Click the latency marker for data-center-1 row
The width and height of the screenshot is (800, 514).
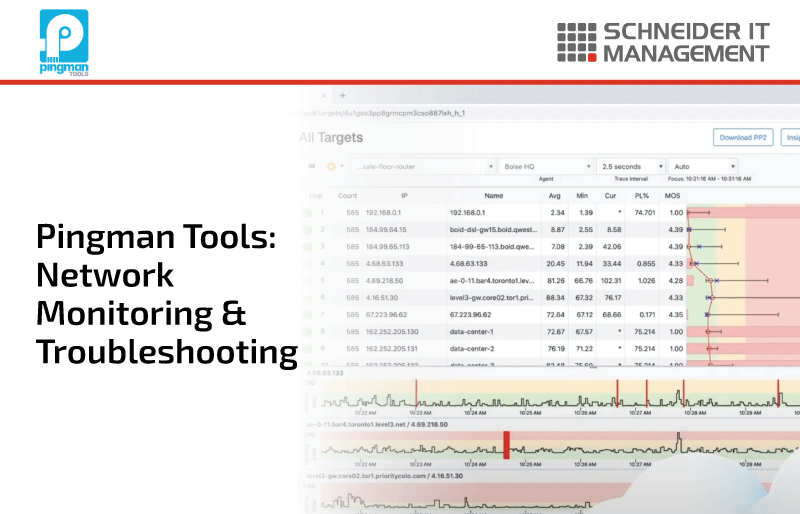708,332
